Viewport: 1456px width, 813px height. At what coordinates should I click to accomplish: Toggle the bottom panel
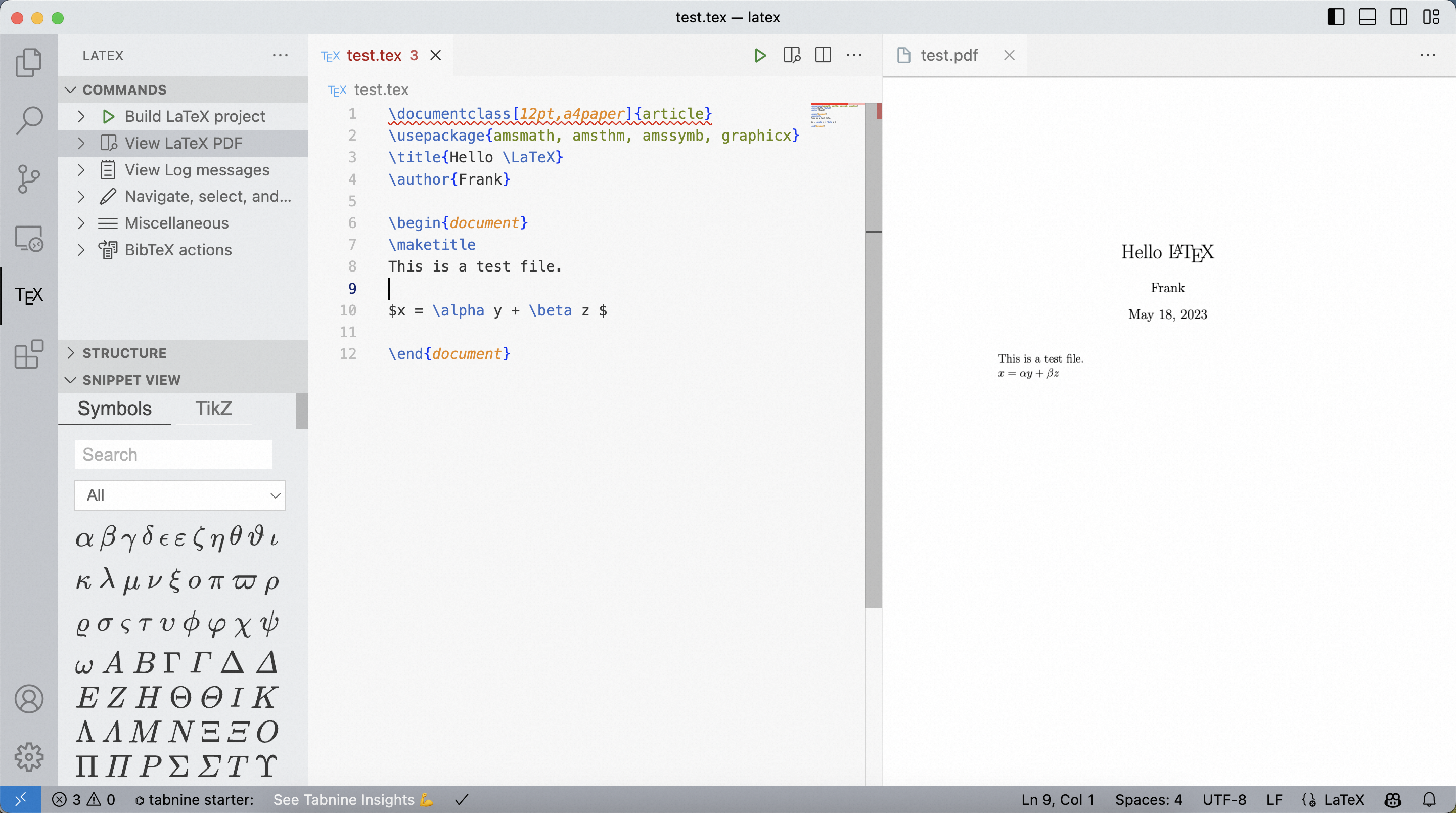[x=1367, y=17]
